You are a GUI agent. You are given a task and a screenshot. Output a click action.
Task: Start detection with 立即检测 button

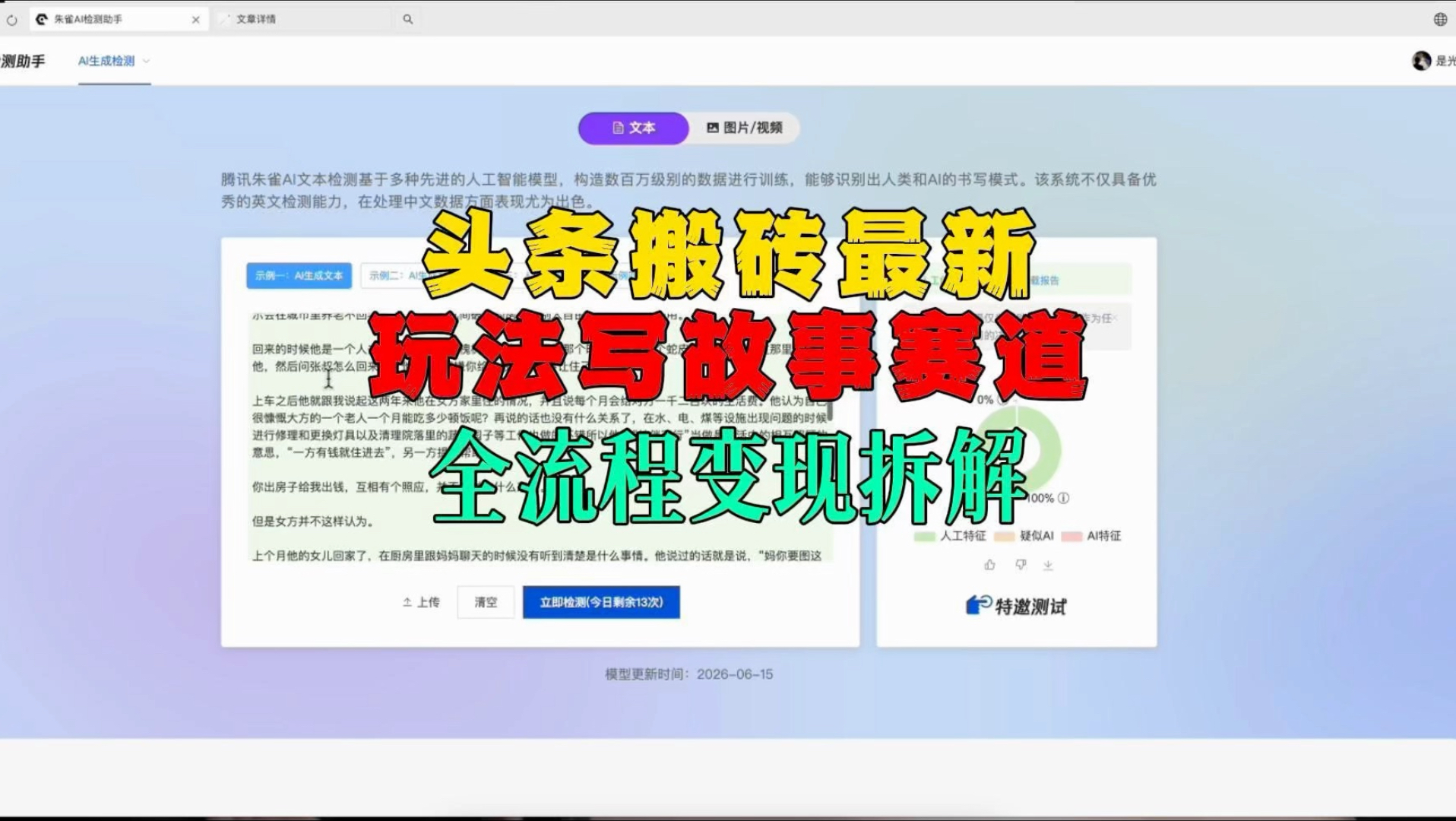[601, 602]
